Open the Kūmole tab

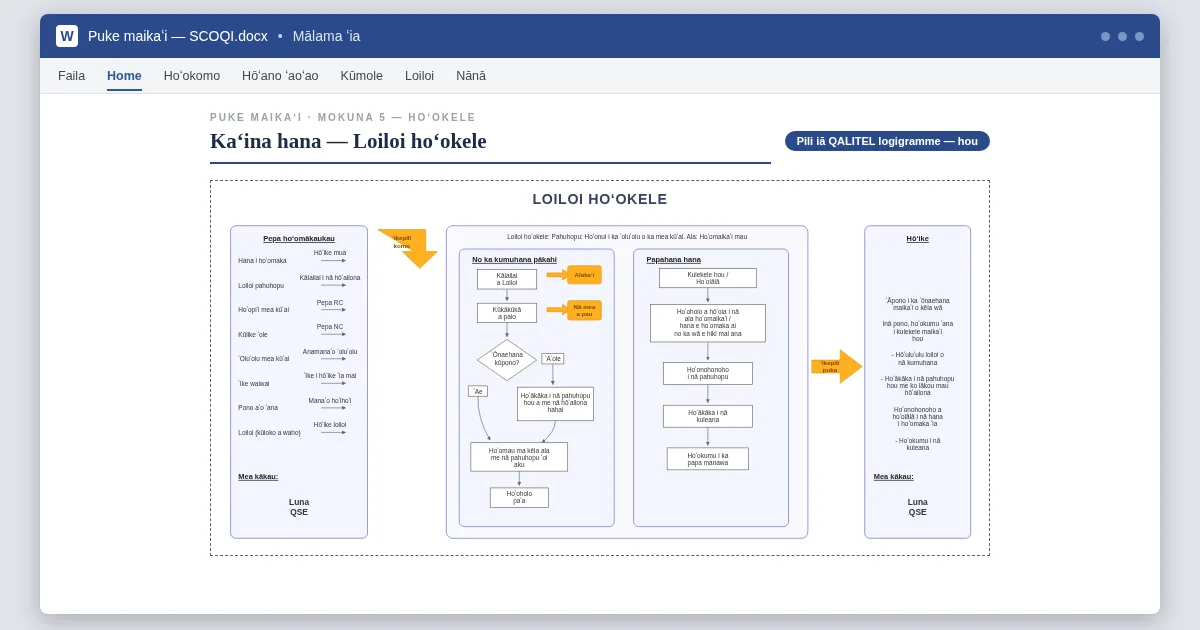point(361,76)
